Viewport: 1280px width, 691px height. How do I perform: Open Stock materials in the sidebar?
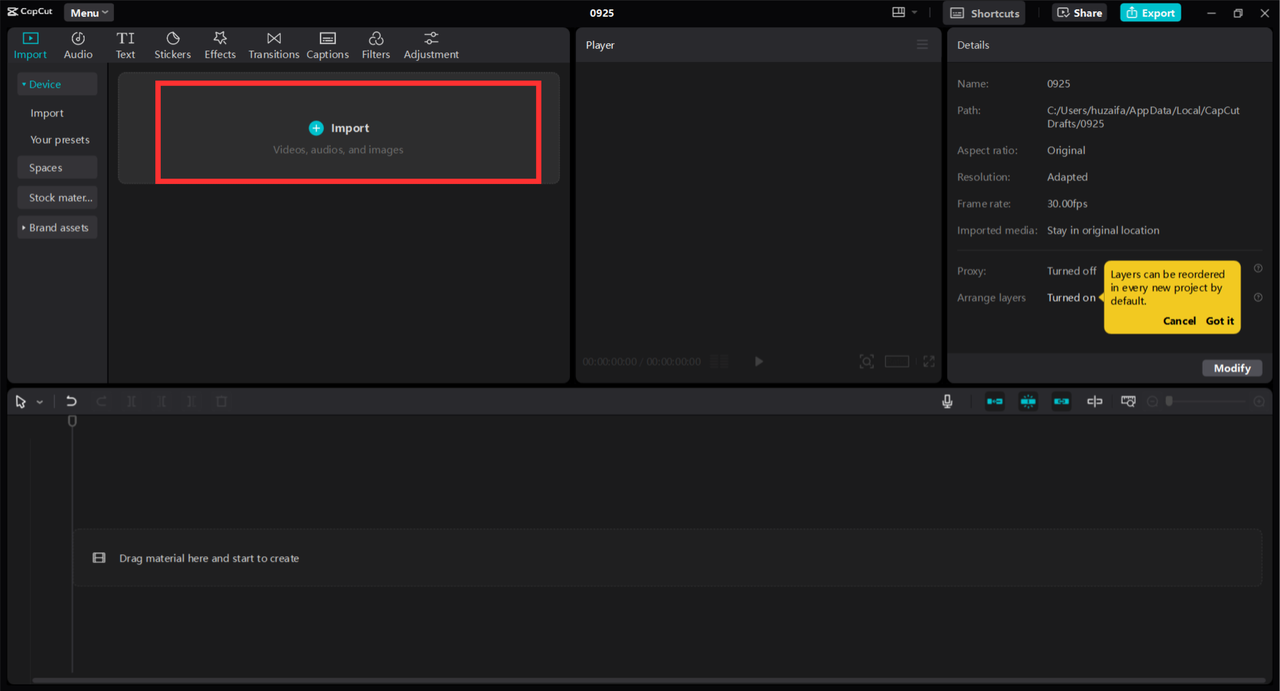tap(57, 198)
